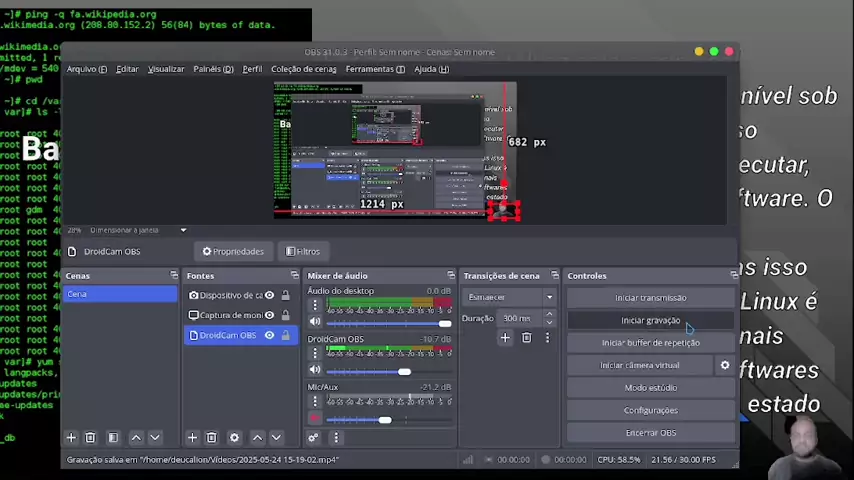
Task: Mute DroidCam OBS audio speaker icon
Action: pos(315,370)
